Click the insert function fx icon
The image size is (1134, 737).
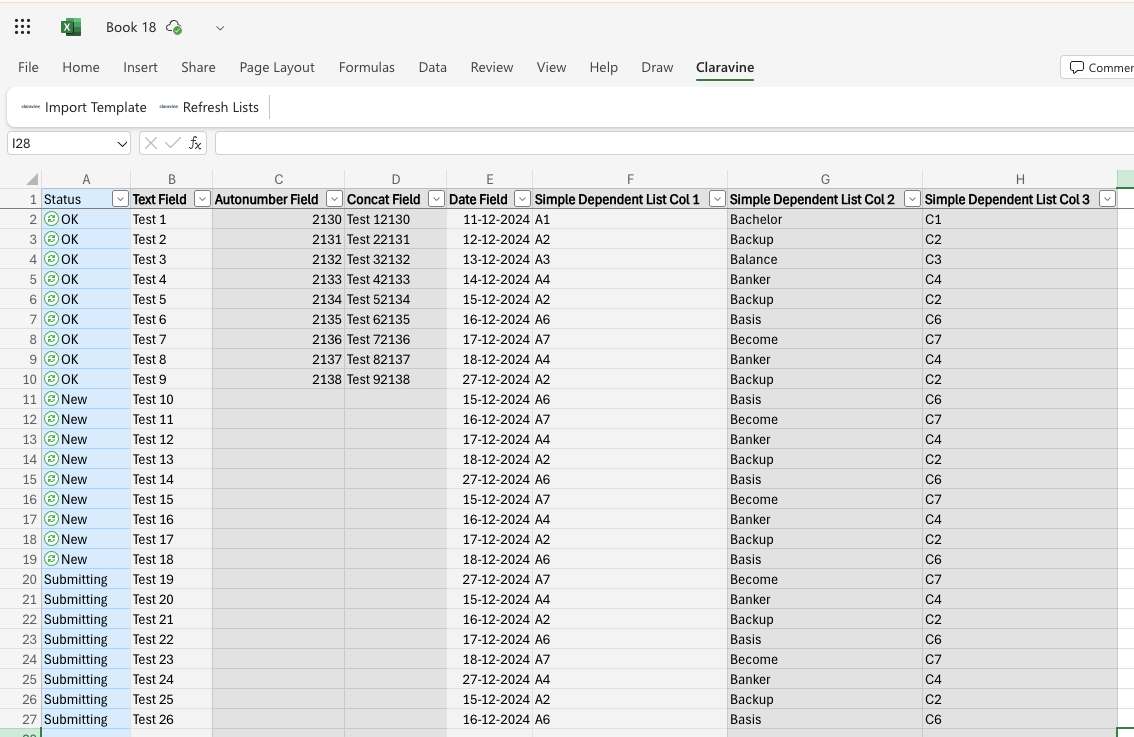pos(195,143)
